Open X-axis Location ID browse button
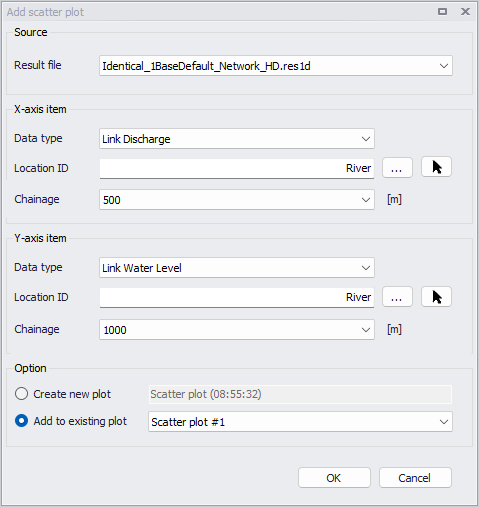The image size is (479, 507). click(x=397, y=168)
